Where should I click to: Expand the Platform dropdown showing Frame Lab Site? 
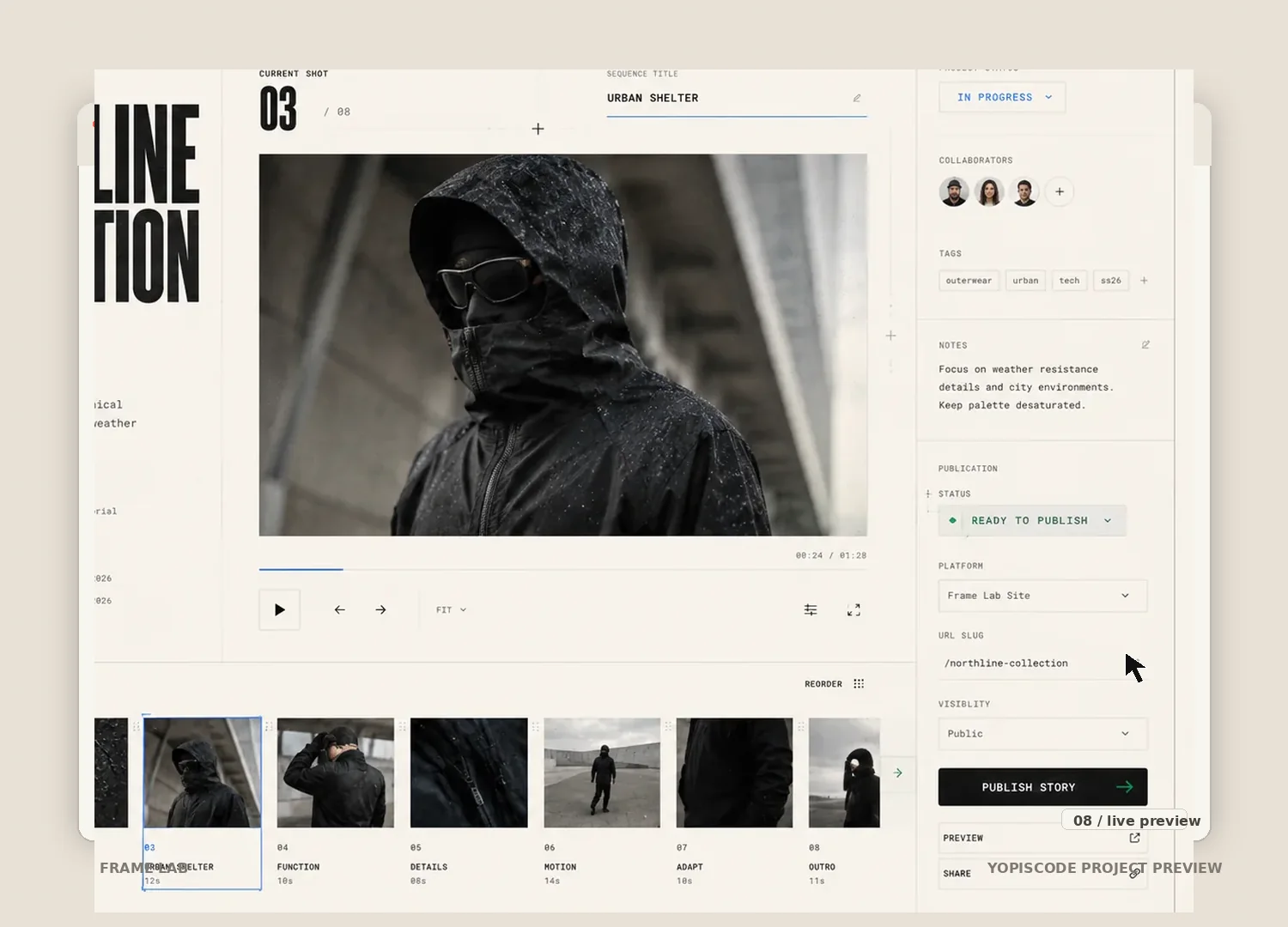click(1043, 596)
